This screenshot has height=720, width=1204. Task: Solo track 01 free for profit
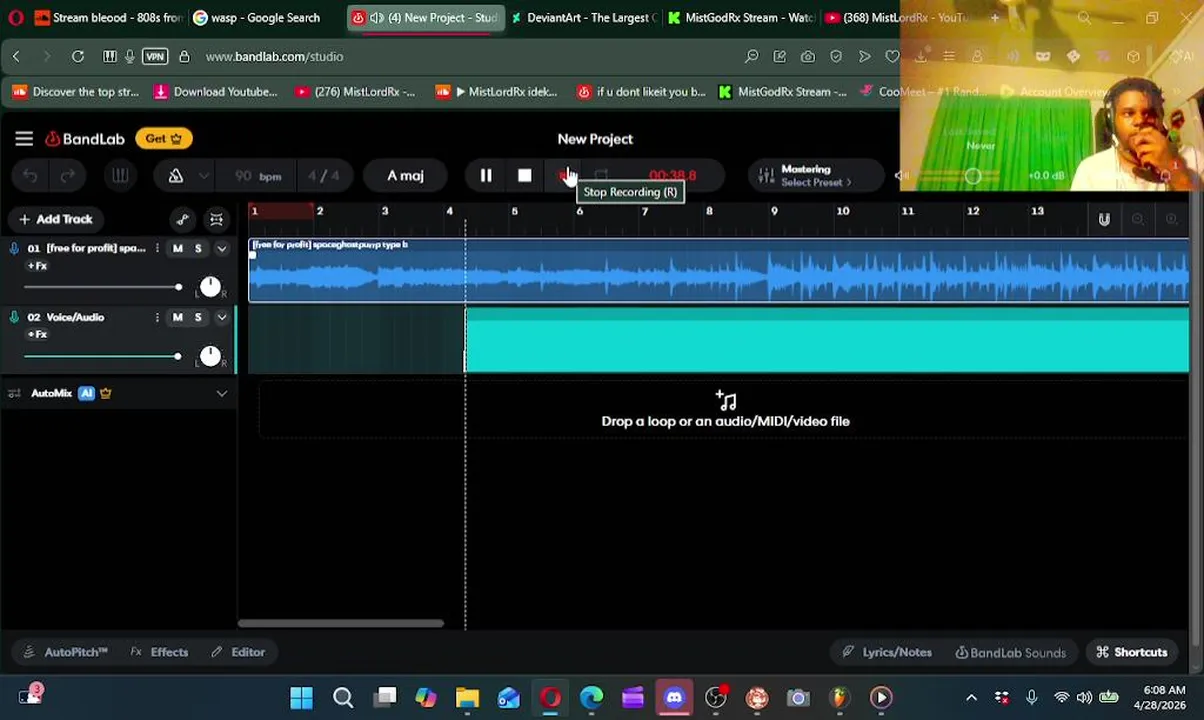click(x=198, y=248)
